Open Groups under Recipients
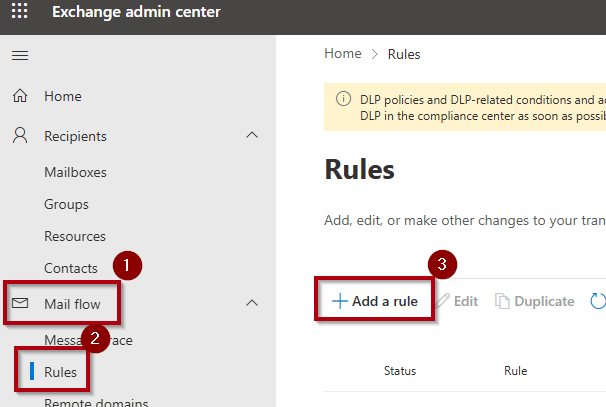 pyautogui.click(x=66, y=204)
